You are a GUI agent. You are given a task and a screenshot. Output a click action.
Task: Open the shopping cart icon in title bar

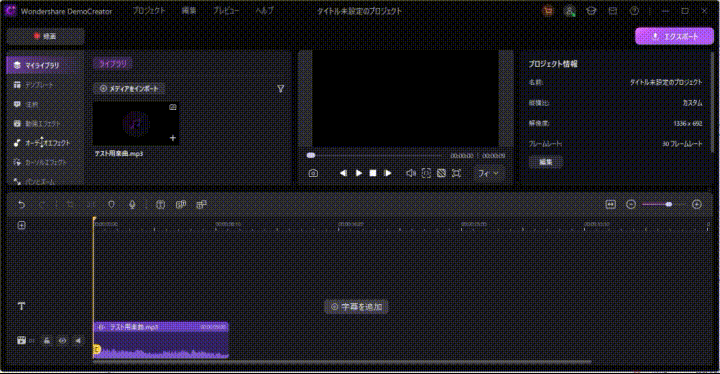(x=547, y=11)
